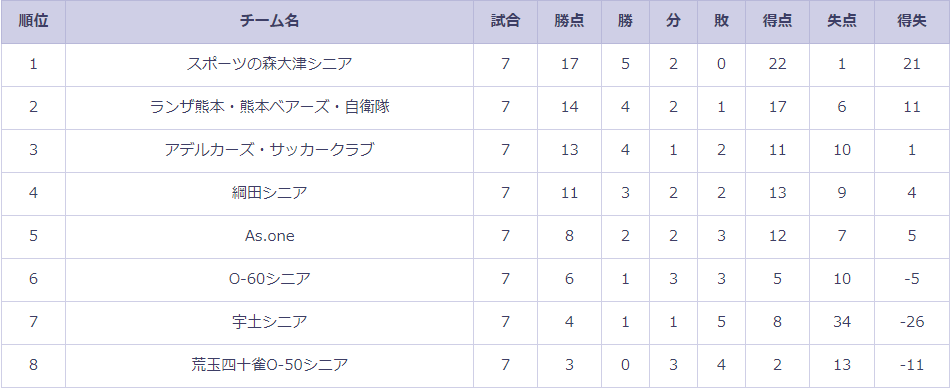The width and height of the screenshot is (951, 389).
Task: Click the 網田シニア team cell
Action: pos(269,193)
